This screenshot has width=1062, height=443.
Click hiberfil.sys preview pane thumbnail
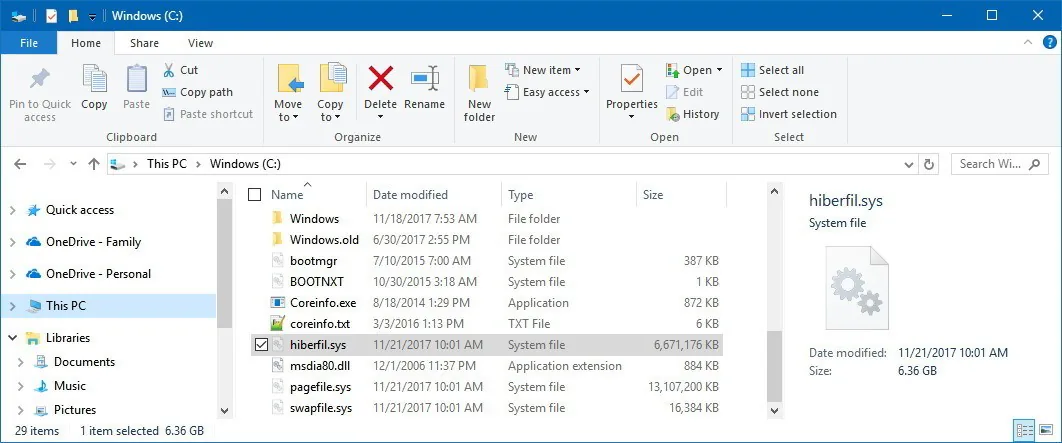pos(857,287)
